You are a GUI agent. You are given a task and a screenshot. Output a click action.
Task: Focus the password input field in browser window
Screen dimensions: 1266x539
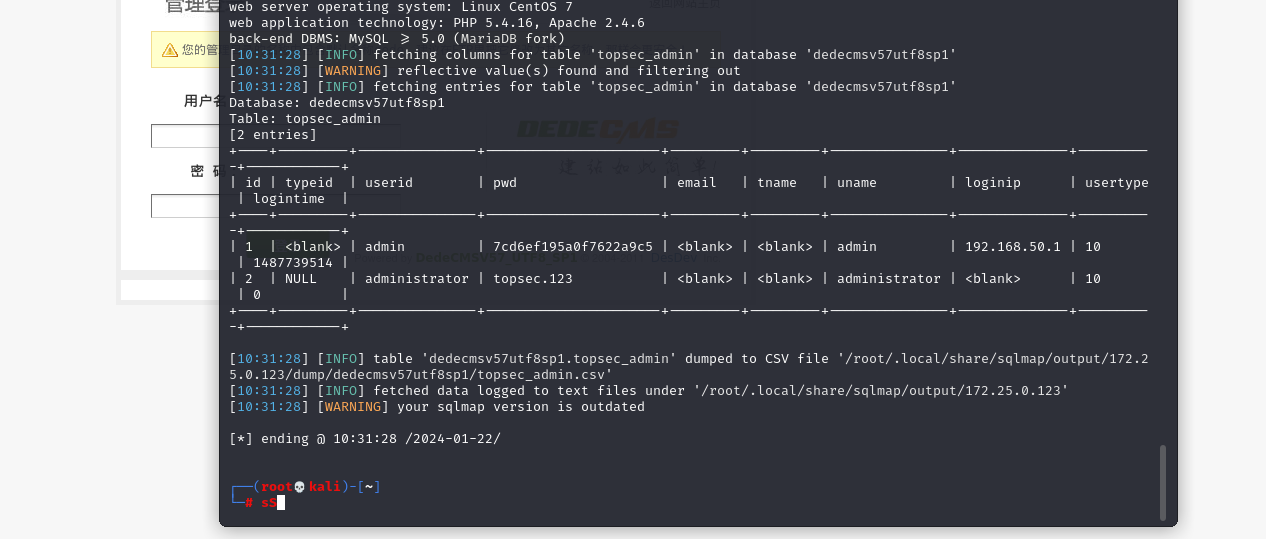(186, 206)
